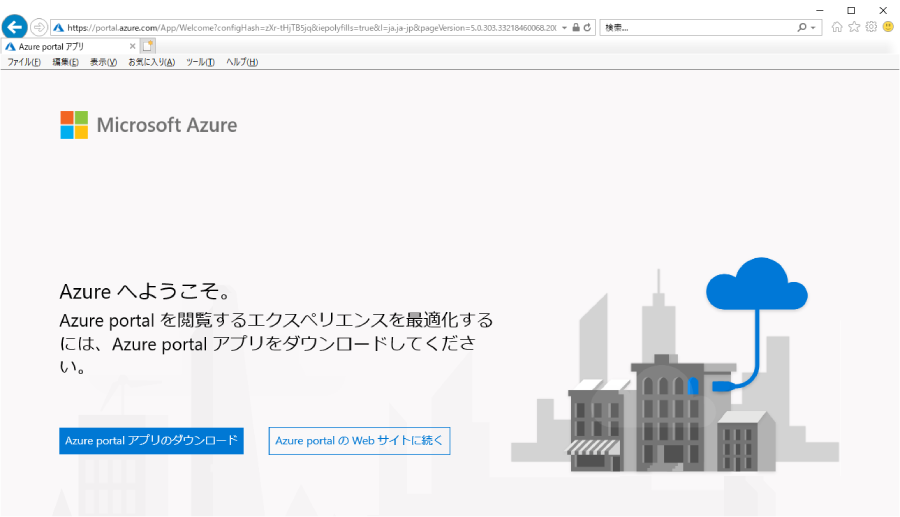This screenshot has width=900, height=517.
Task: Click the Azure portal アプリのダウンロード button
Action: (x=151, y=441)
